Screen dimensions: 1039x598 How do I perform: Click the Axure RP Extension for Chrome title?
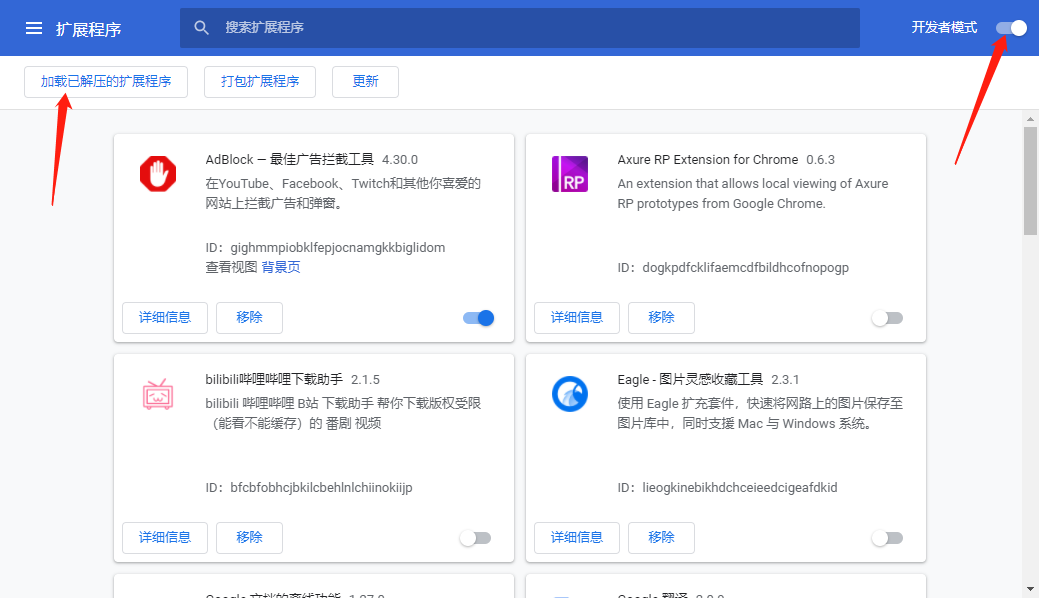tap(708, 160)
